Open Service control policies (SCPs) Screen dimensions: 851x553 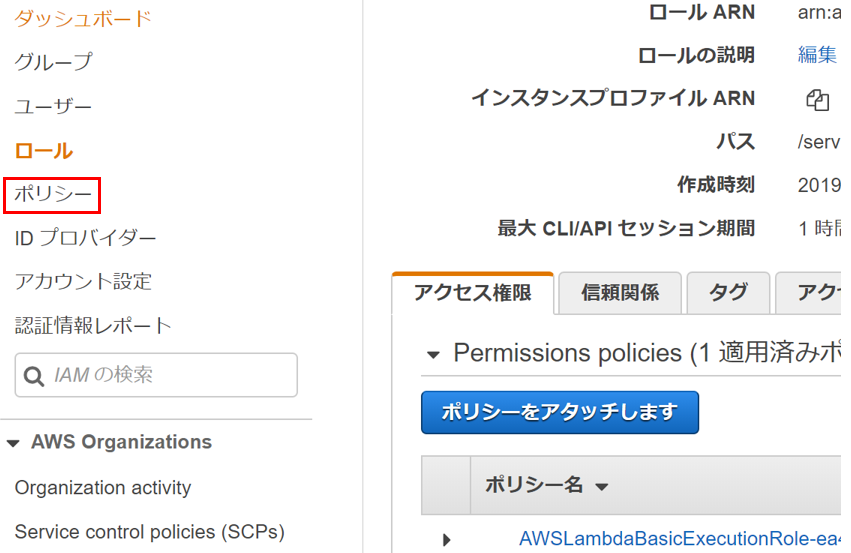tap(149, 532)
